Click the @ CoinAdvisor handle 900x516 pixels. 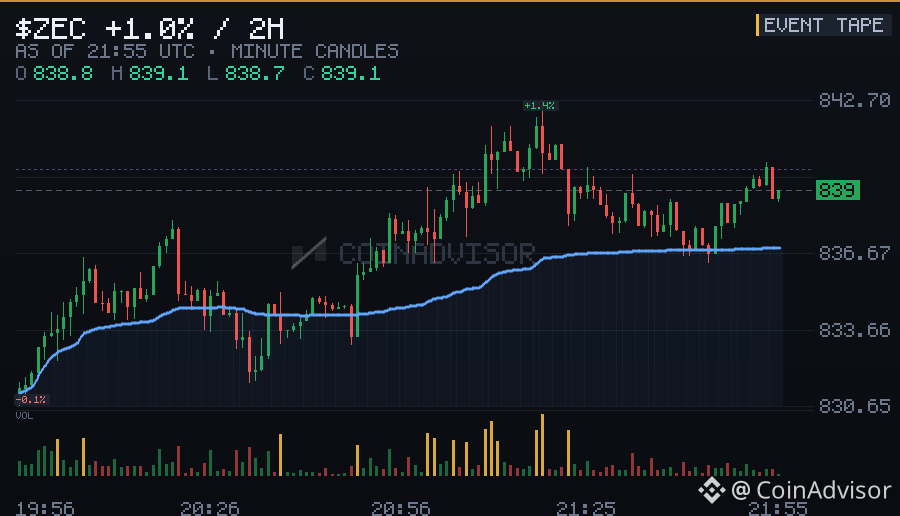click(x=811, y=490)
